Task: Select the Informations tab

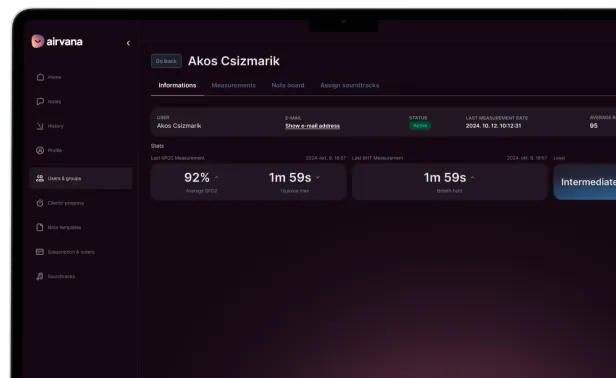Action: point(177,85)
